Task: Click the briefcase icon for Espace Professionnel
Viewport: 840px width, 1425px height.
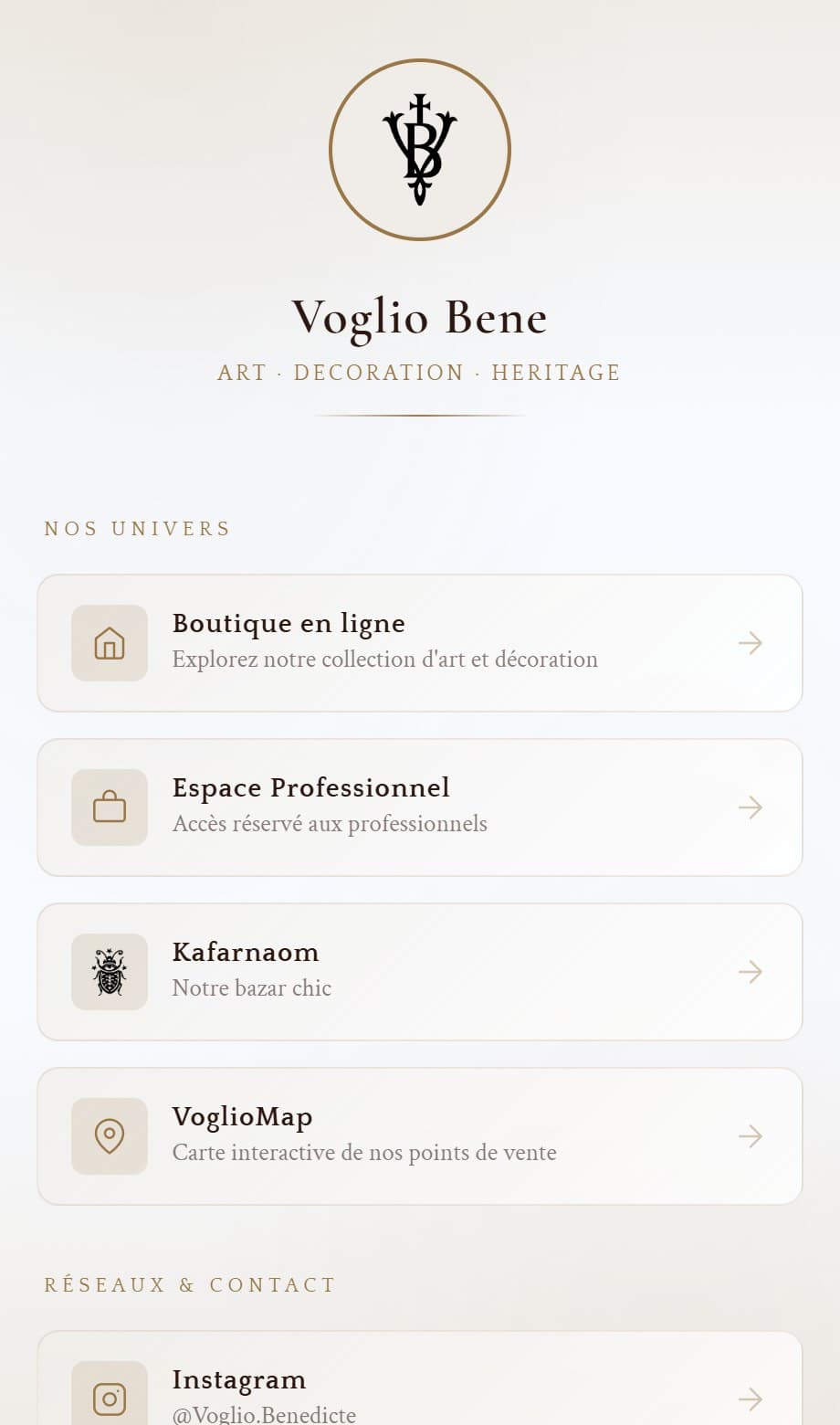Action: pyautogui.click(x=110, y=807)
